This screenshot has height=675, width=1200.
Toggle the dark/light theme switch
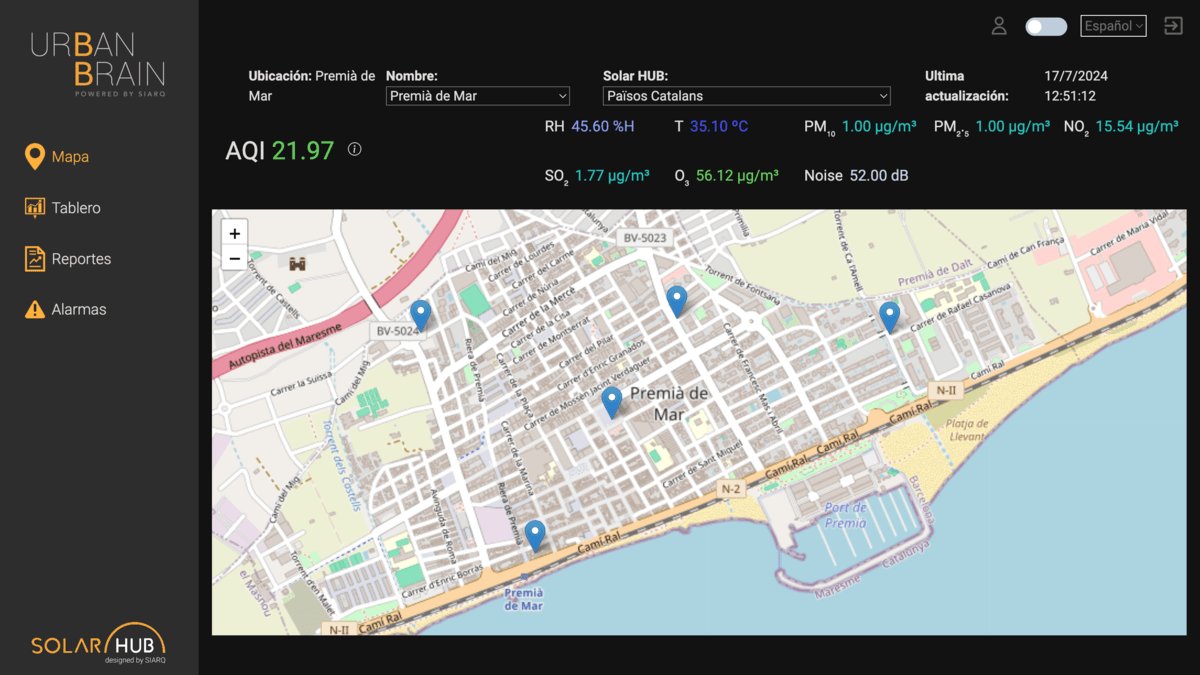[1046, 27]
